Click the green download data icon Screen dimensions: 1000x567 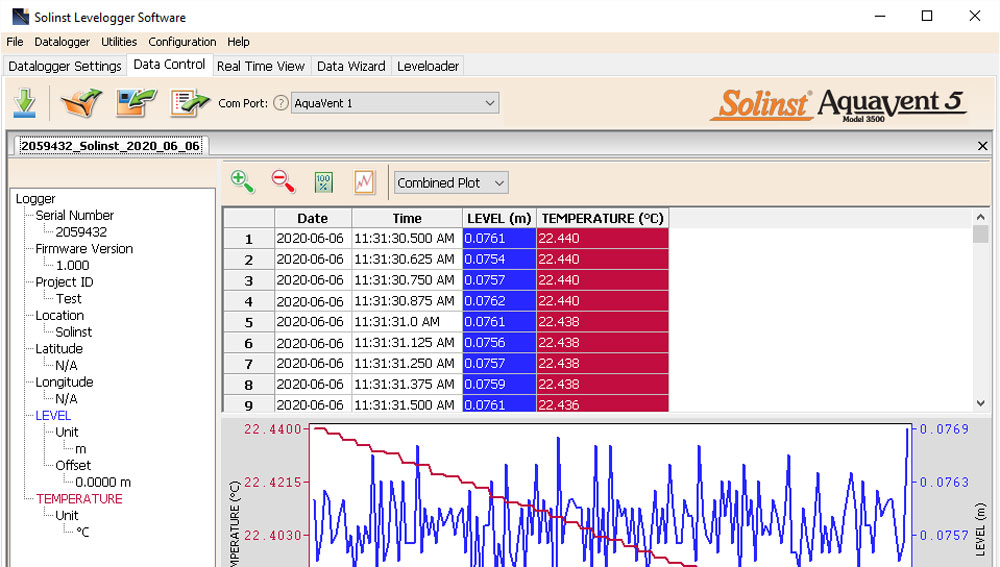pyautogui.click(x=25, y=103)
